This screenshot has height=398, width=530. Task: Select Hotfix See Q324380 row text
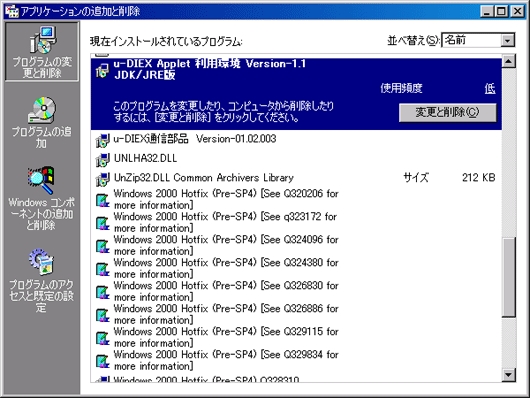[226, 268]
